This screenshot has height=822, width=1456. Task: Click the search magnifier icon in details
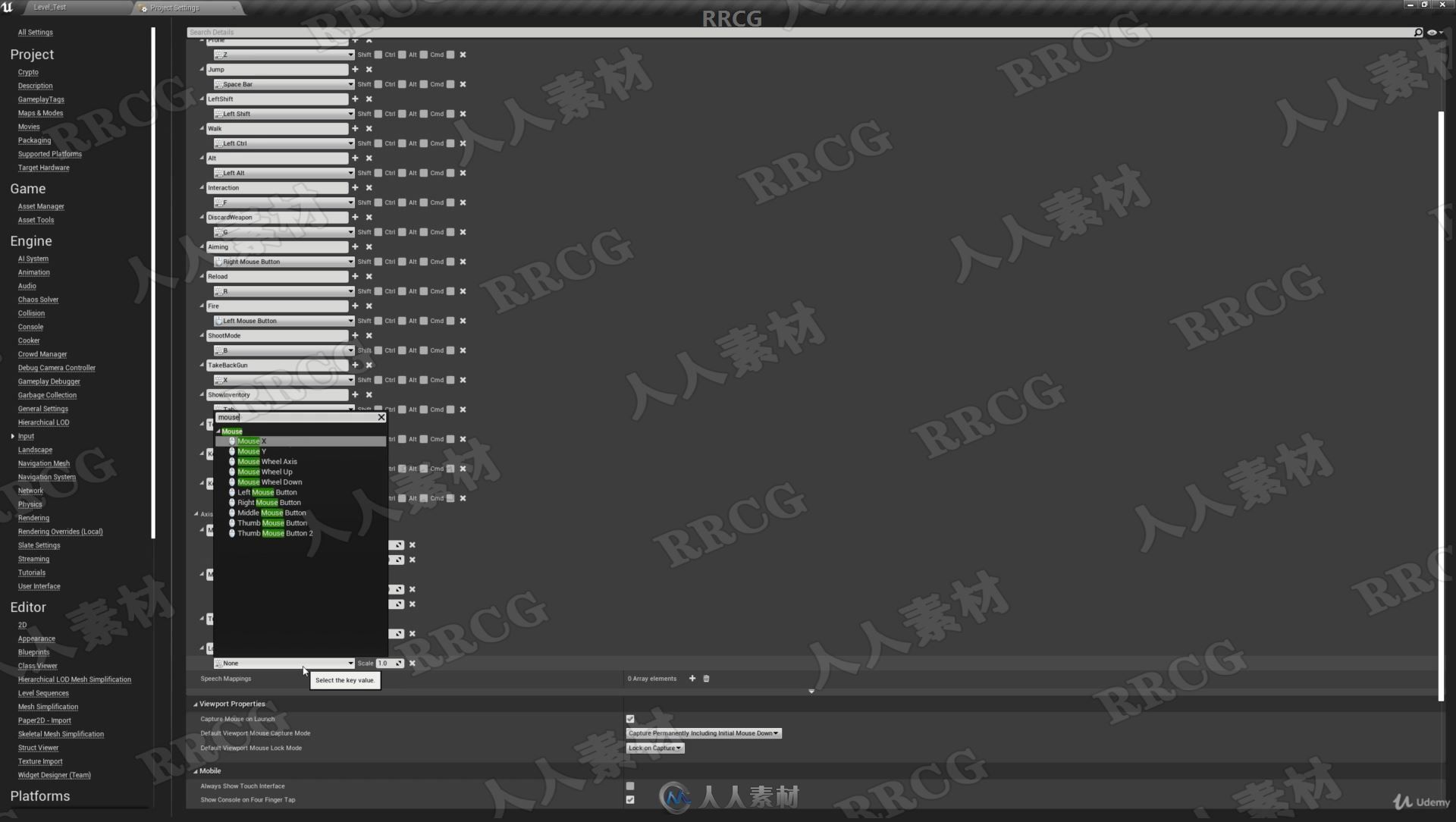(1417, 32)
